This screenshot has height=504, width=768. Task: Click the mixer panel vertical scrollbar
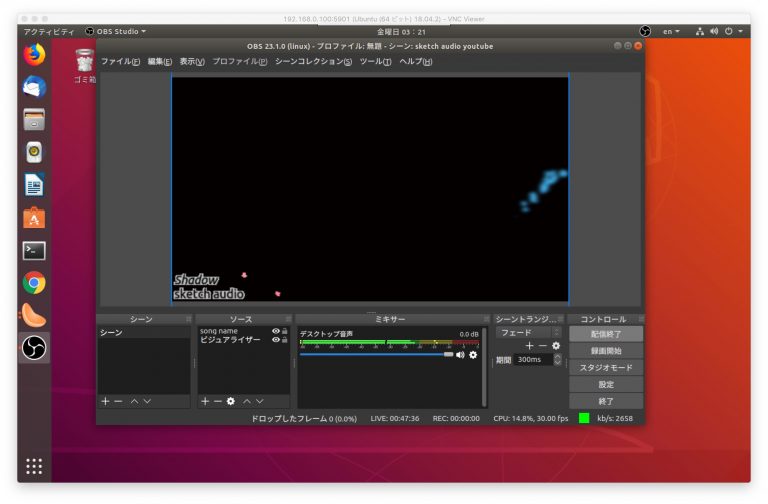coord(484,366)
